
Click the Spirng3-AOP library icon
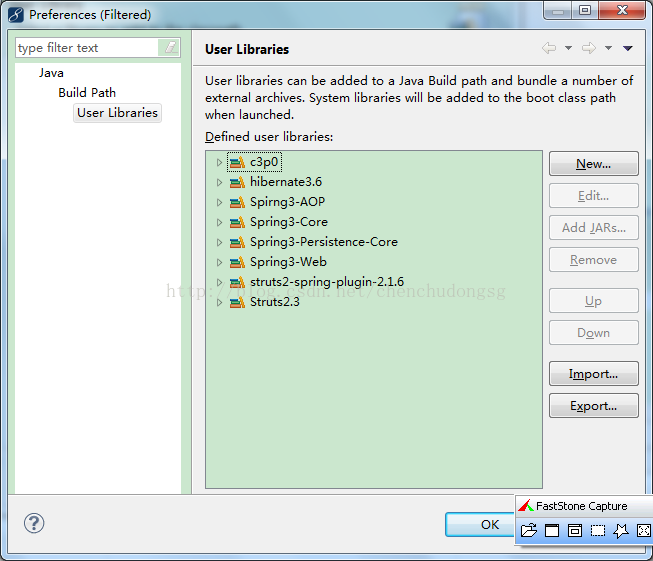(x=237, y=202)
